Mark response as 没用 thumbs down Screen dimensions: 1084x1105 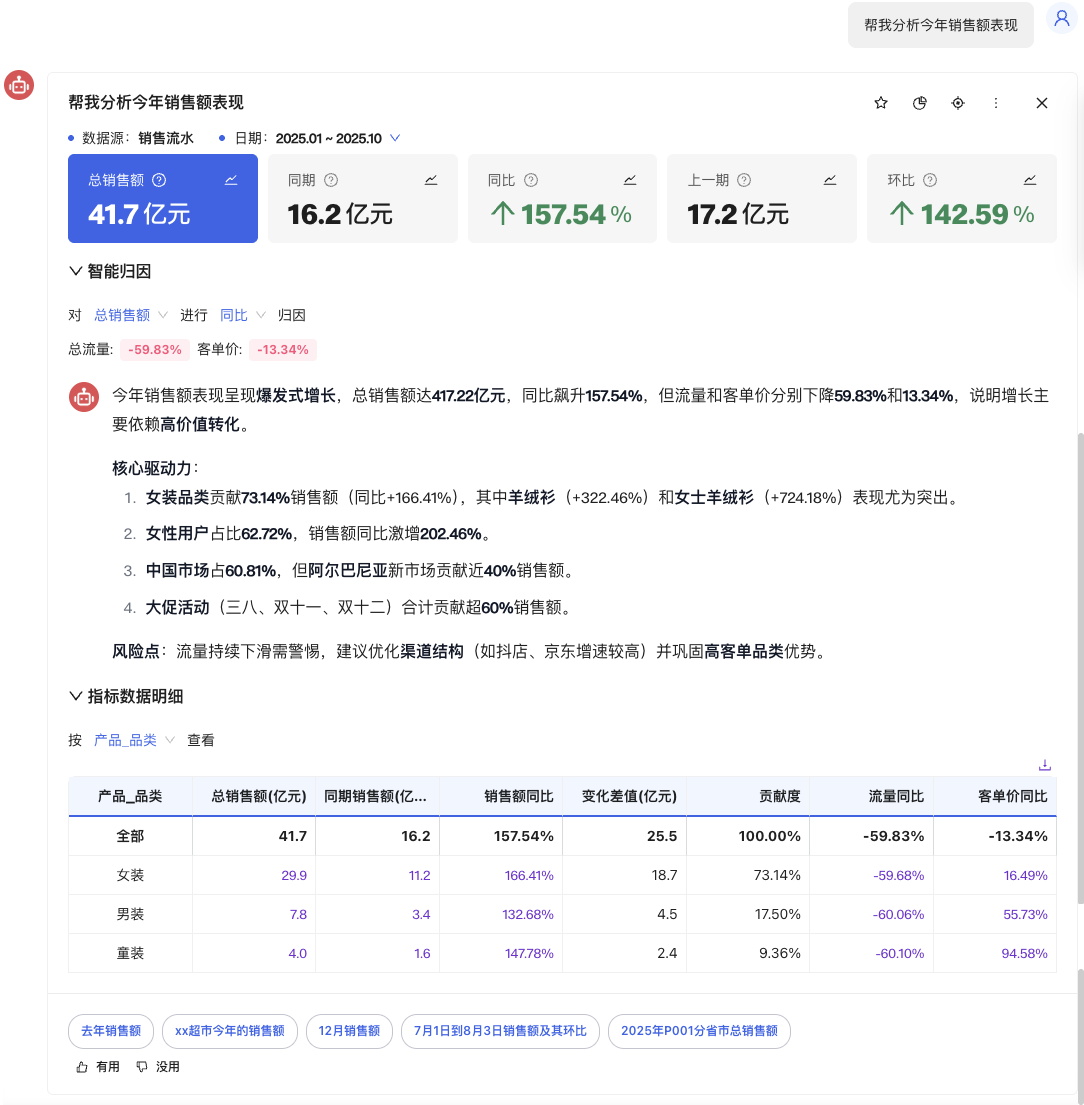(158, 1067)
